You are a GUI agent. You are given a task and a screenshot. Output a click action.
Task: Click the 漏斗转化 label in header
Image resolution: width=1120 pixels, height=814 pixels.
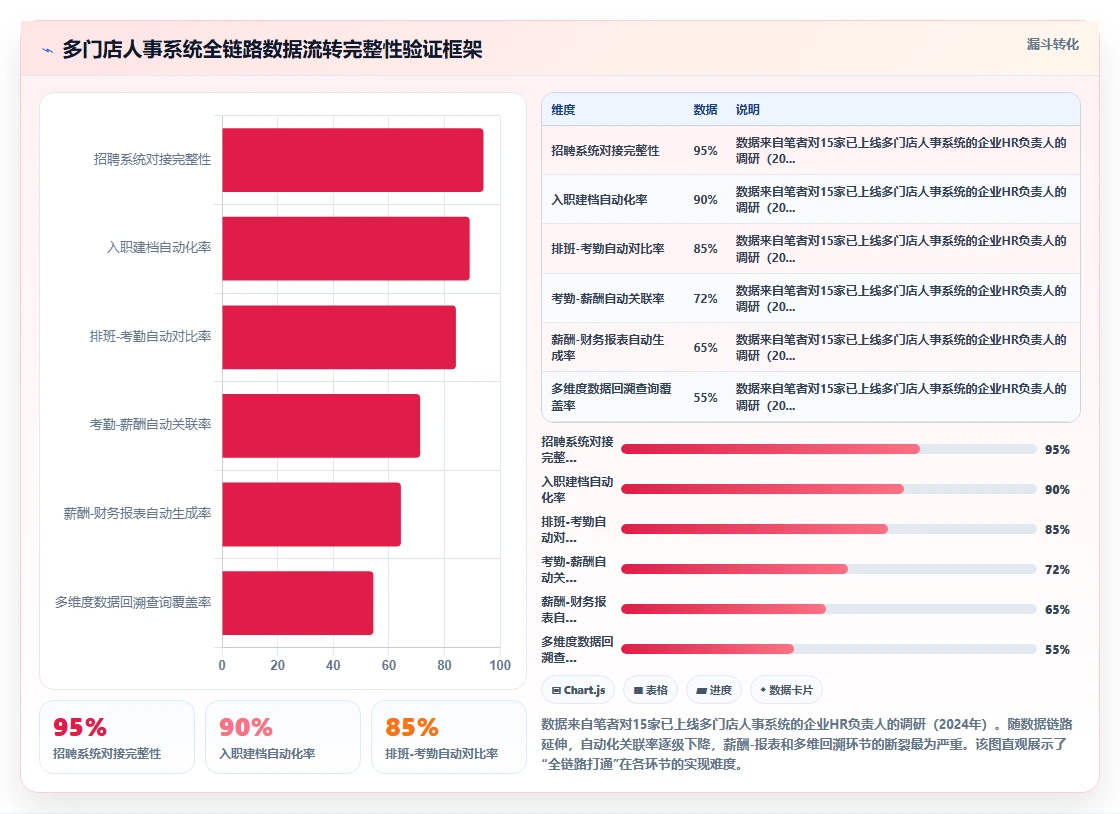[x=1052, y=44]
